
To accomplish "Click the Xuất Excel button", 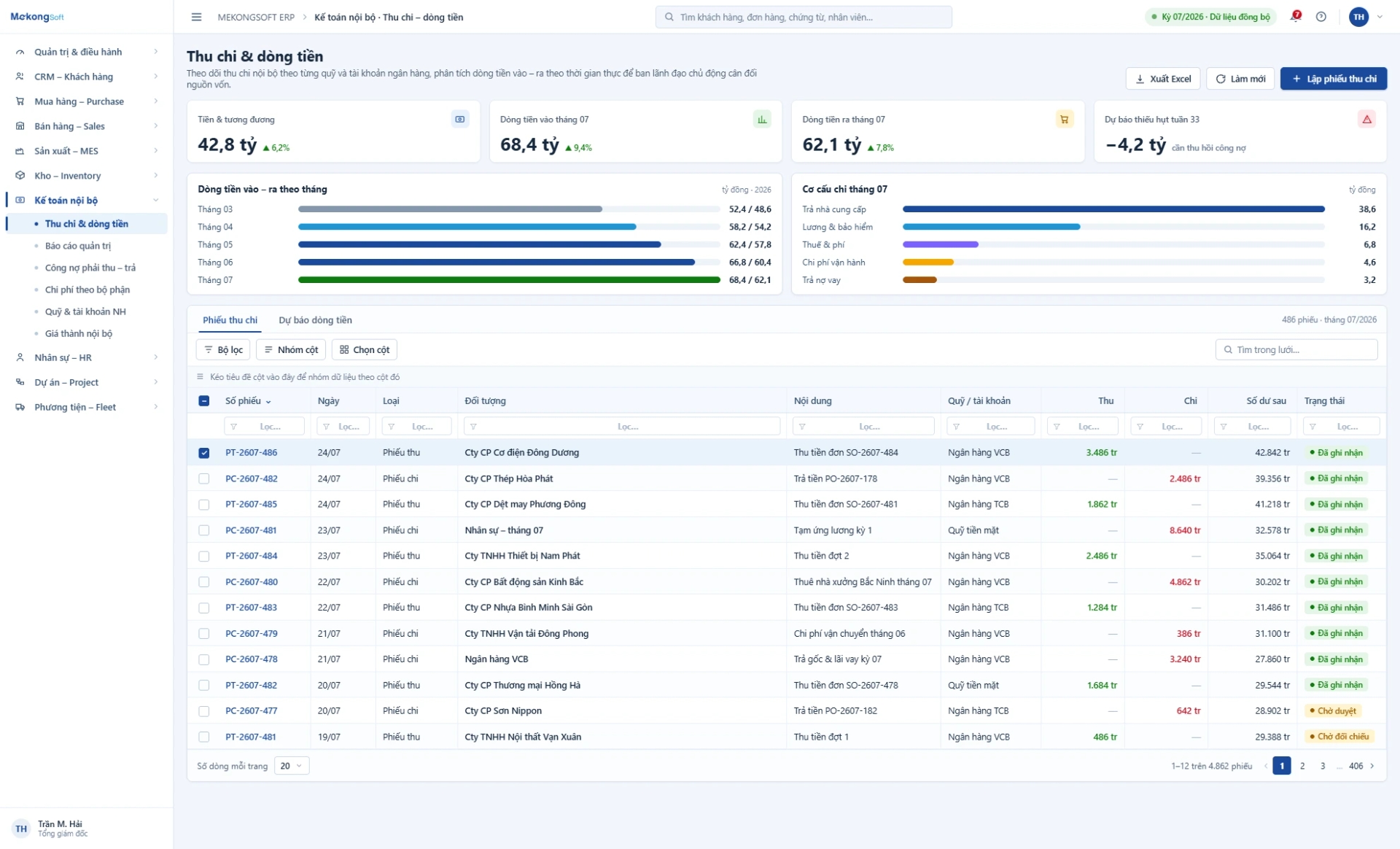I will click(1163, 79).
